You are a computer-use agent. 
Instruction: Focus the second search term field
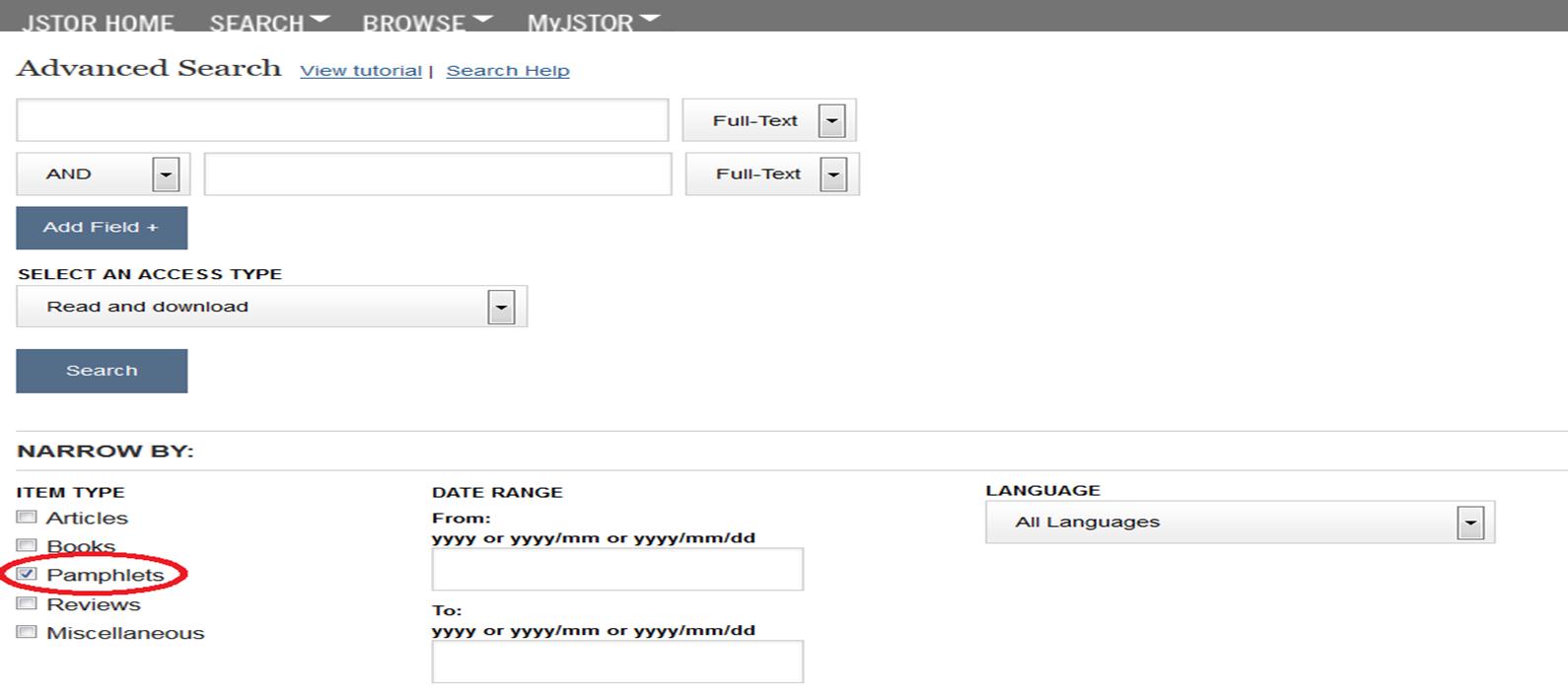pos(438,174)
